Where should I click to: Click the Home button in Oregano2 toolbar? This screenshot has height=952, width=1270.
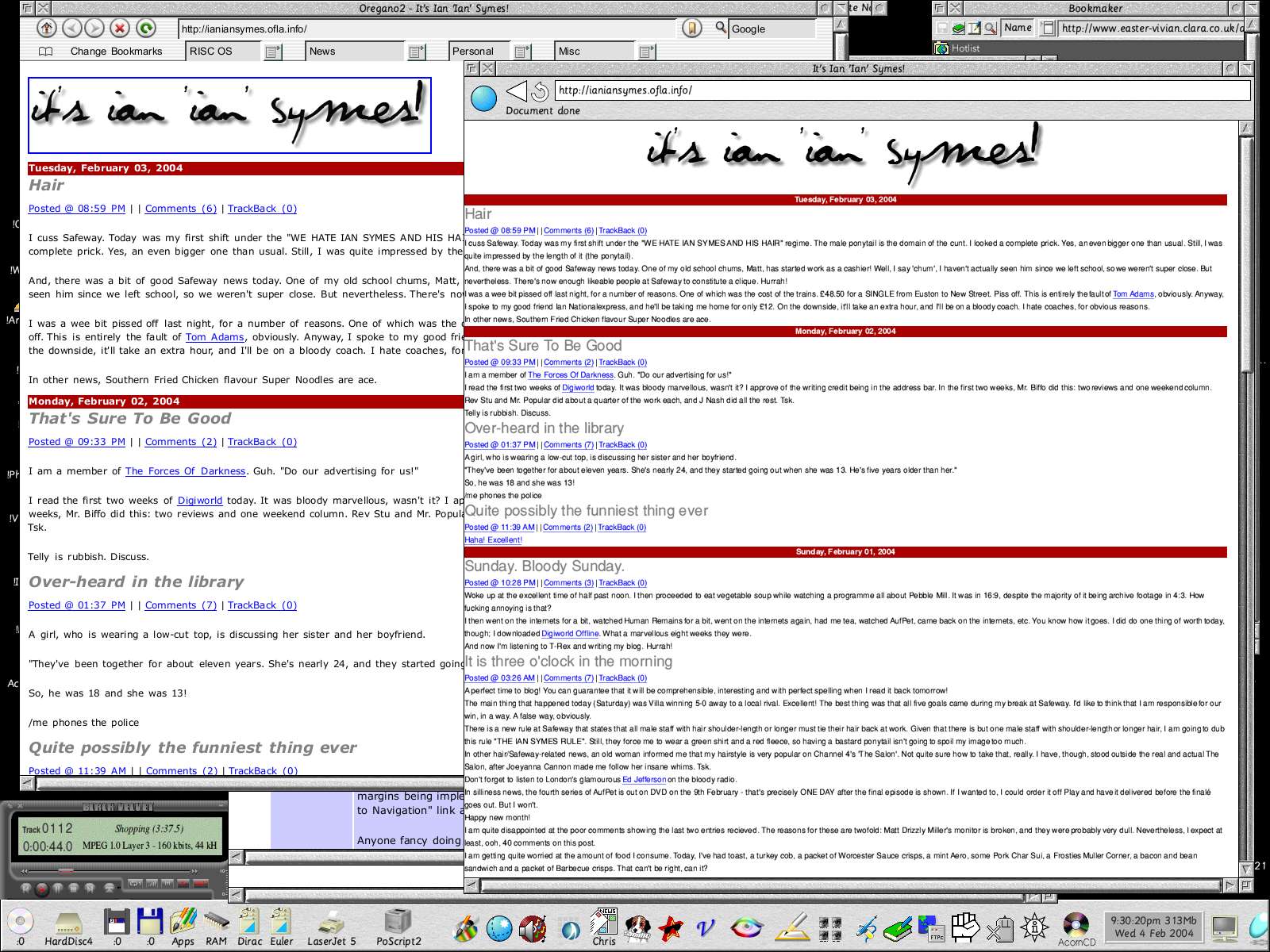coord(47,29)
